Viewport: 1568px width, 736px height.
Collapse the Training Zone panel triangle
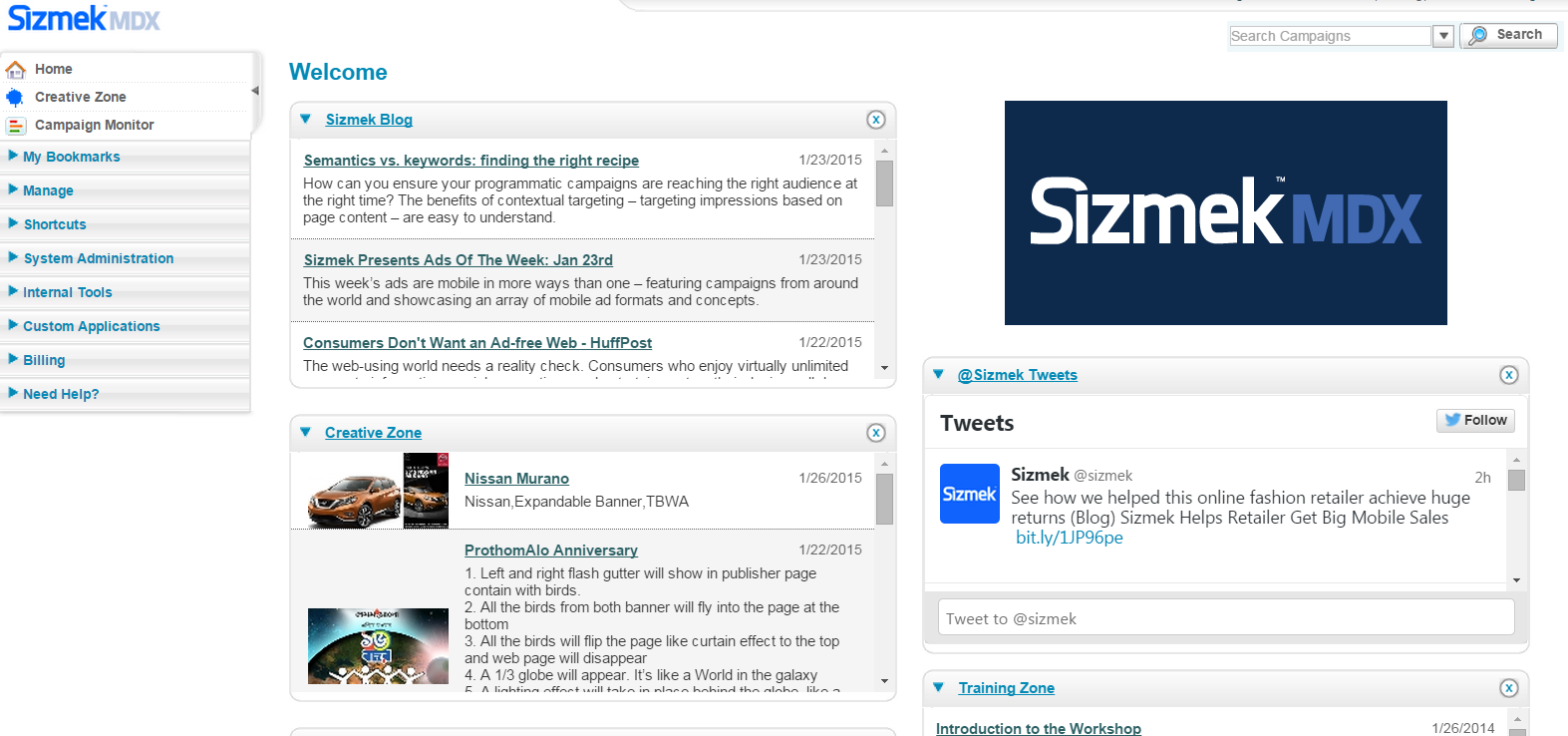pos(939,687)
